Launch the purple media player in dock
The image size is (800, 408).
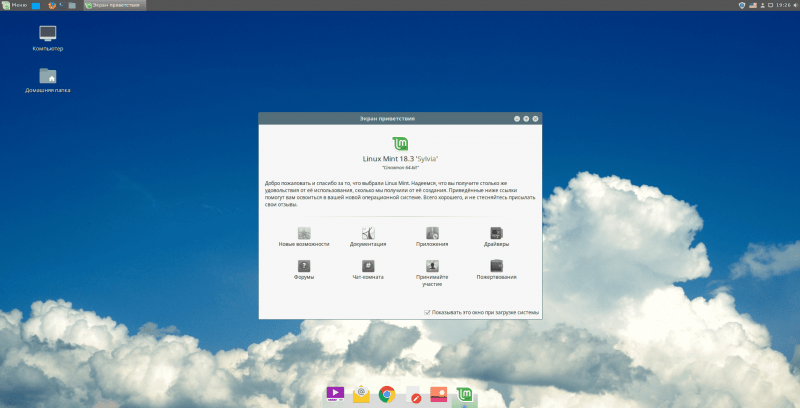(x=335, y=394)
